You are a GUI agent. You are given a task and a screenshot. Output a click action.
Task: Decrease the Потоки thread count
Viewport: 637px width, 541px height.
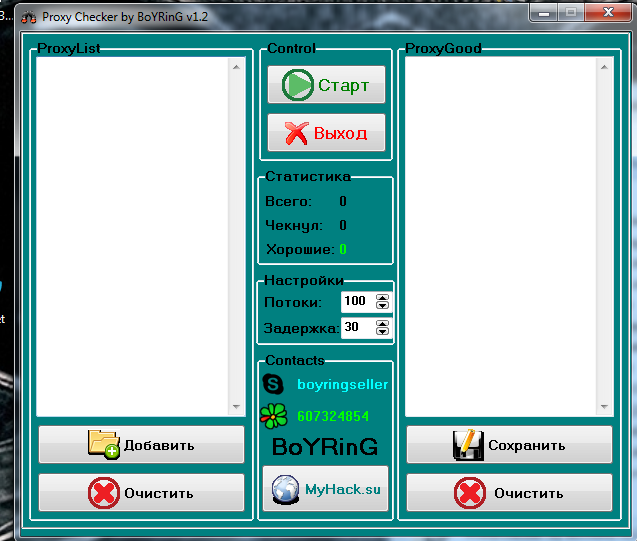pyautogui.click(x=382, y=305)
